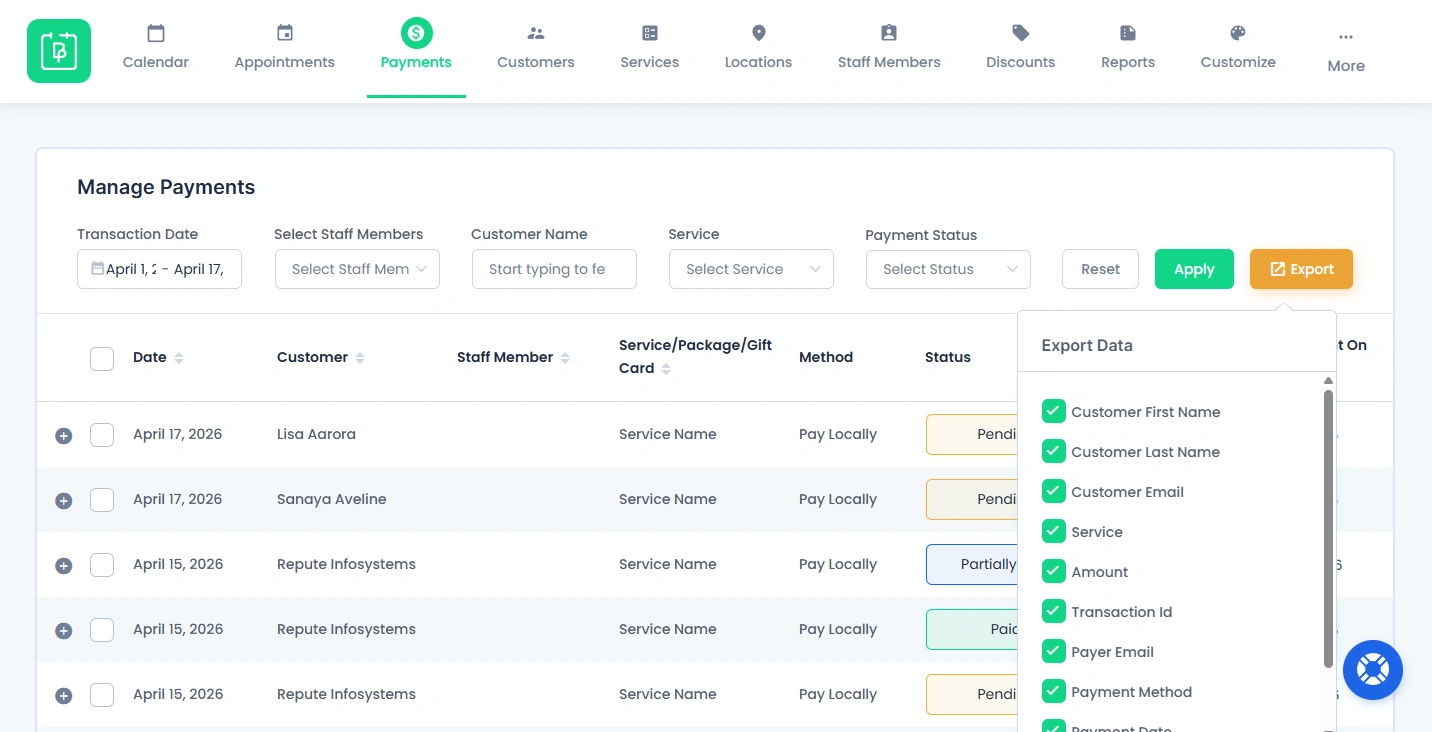The width and height of the screenshot is (1432, 732).
Task: Click the Payments dollar icon
Action: 416,33
